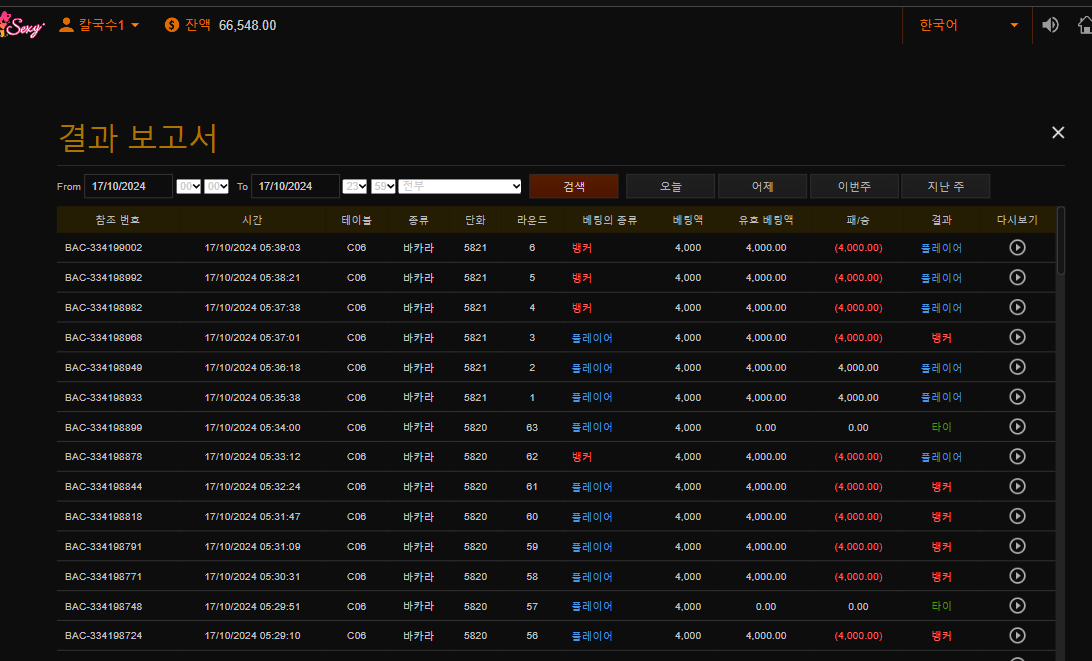Viewport: 1092px width, 661px height.
Task: Click replay icon for row BAC-334198968
Action: click(x=1017, y=337)
